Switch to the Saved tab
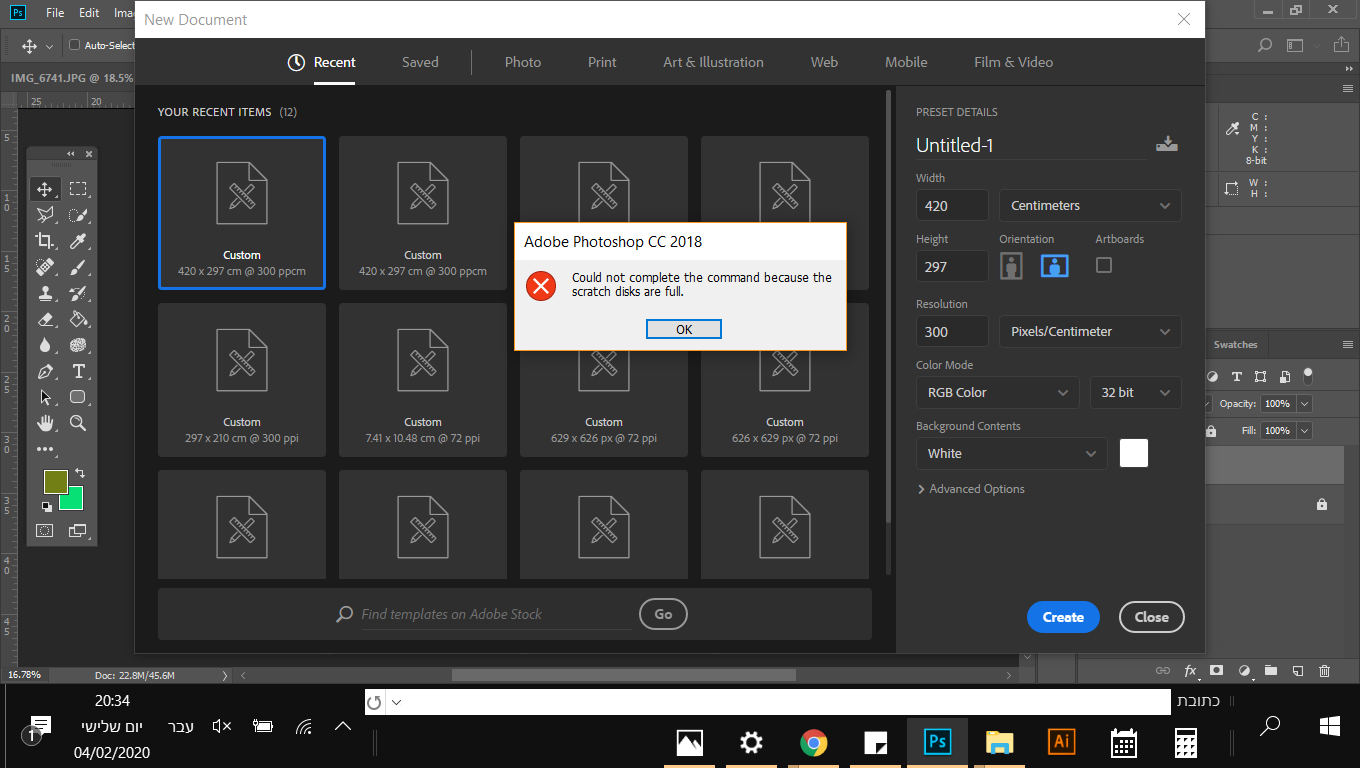 point(420,62)
